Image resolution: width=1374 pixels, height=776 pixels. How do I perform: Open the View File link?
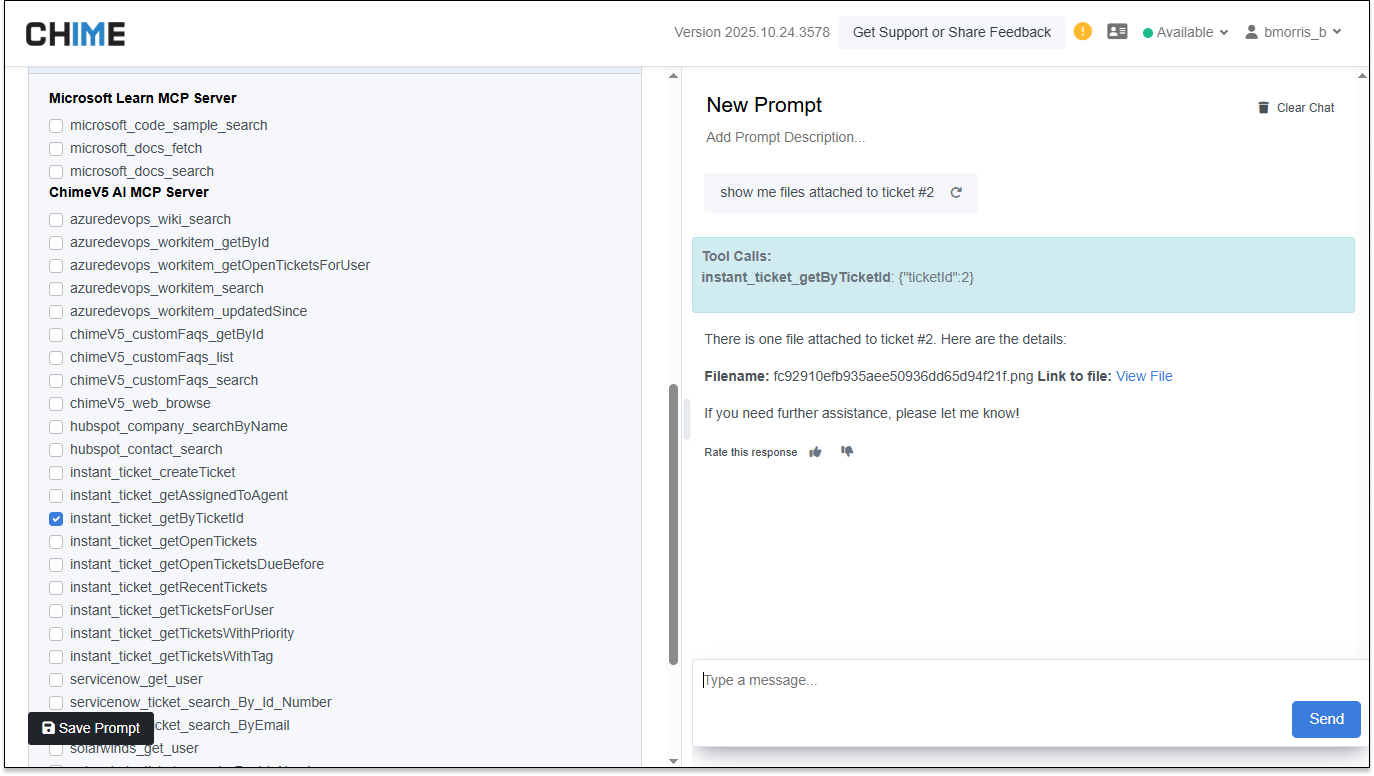pyautogui.click(x=1144, y=377)
